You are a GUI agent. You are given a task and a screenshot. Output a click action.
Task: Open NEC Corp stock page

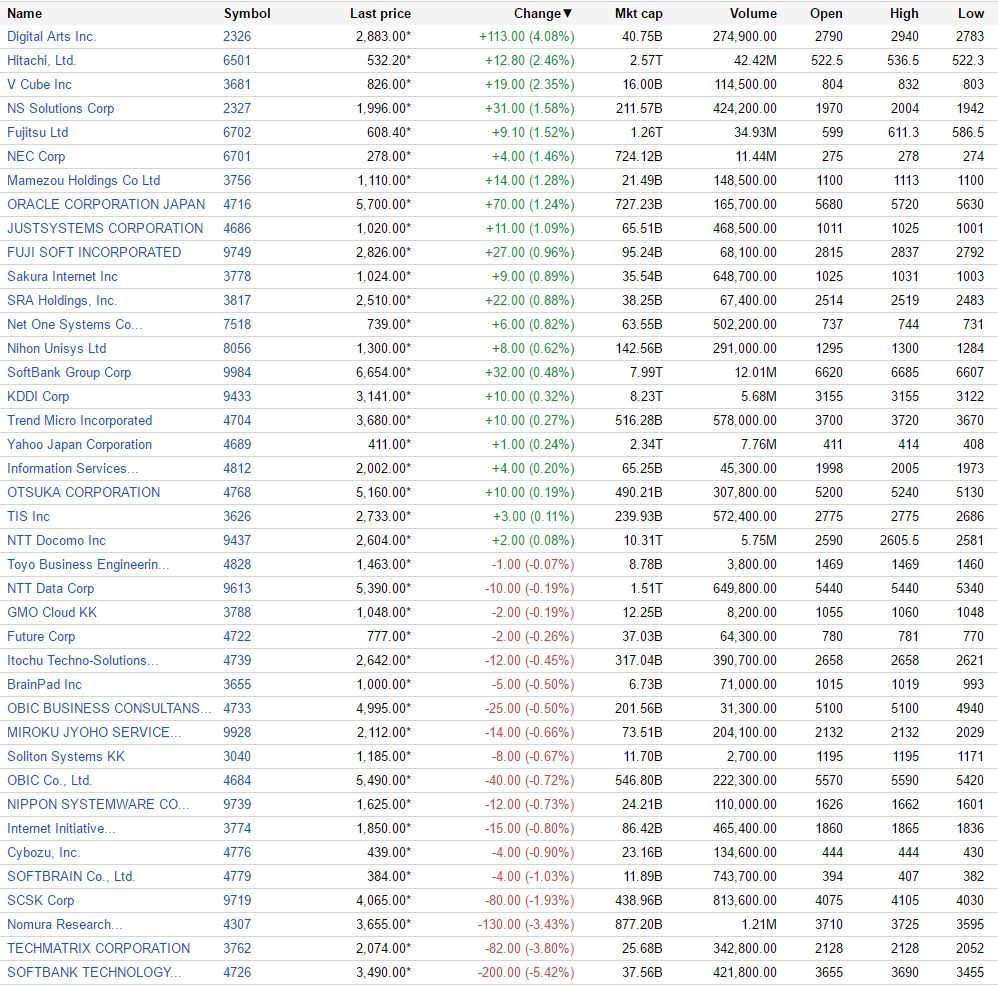tap(36, 157)
